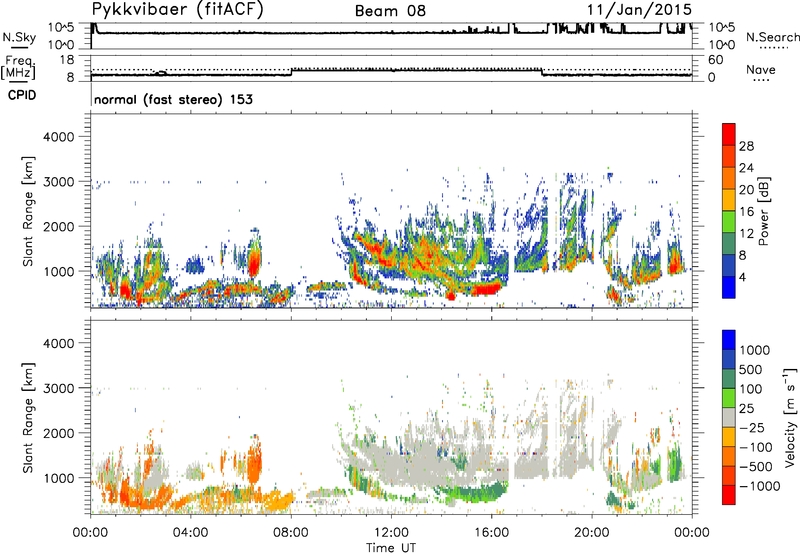Viewport: 800px width, 554px height.
Task: Click the 12:00 time axis label
Action: (x=391, y=533)
